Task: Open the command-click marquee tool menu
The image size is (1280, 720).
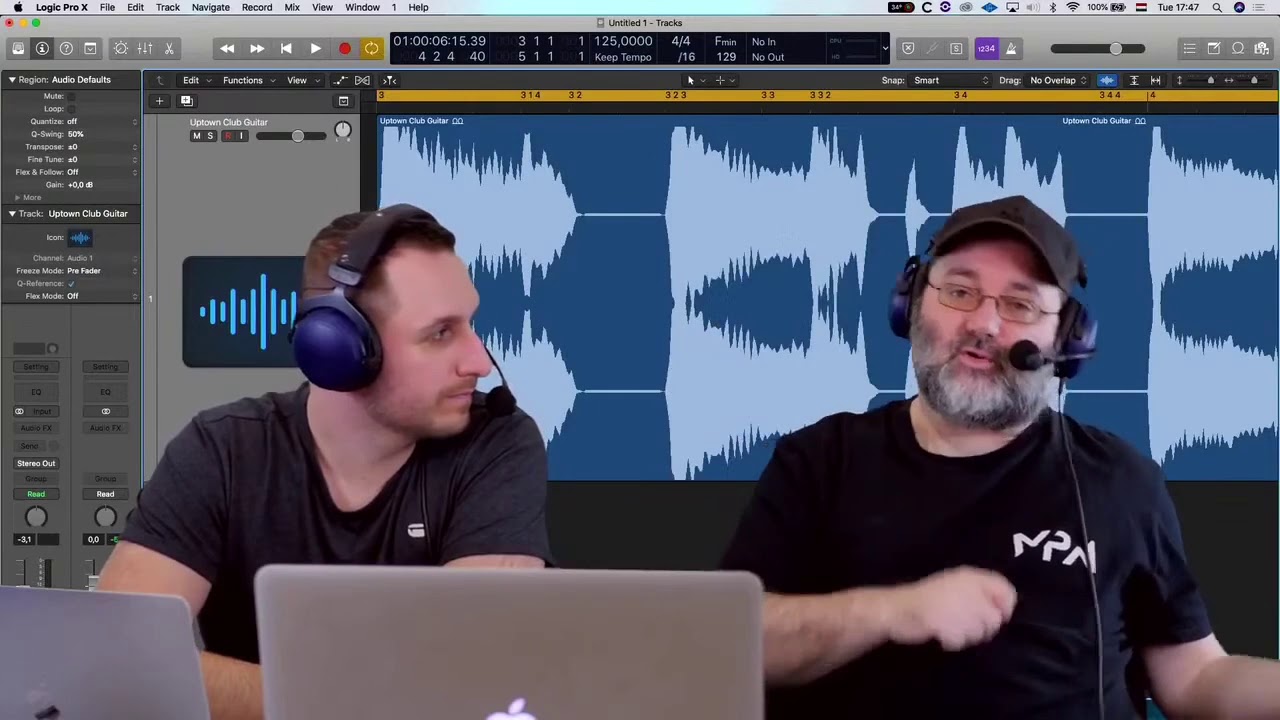Action: pos(724,80)
